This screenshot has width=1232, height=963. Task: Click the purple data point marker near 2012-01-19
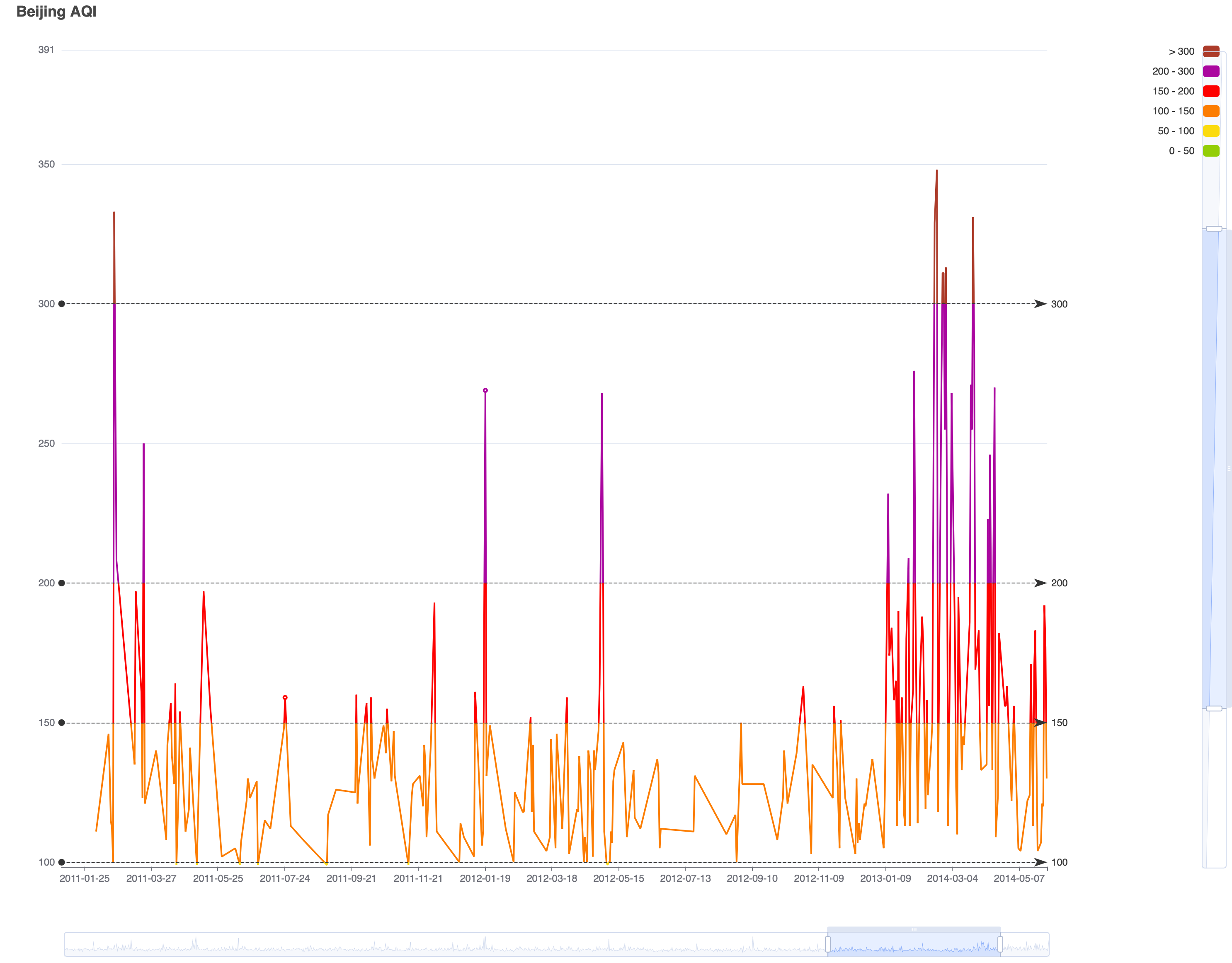[x=485, y=390]
